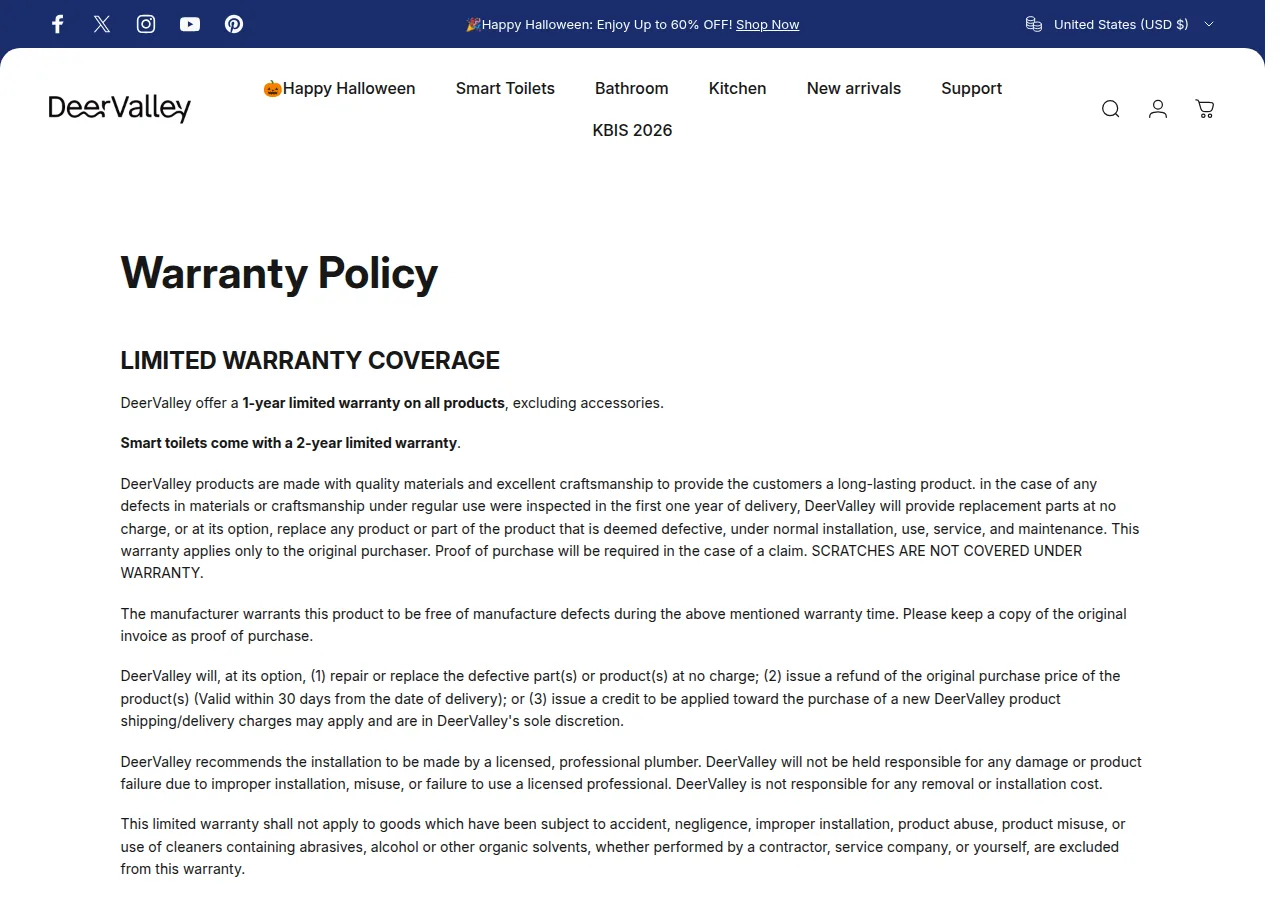Click 'SCRATCHES ARE NOT COVERED UNDER' text

tap(947, 551)
